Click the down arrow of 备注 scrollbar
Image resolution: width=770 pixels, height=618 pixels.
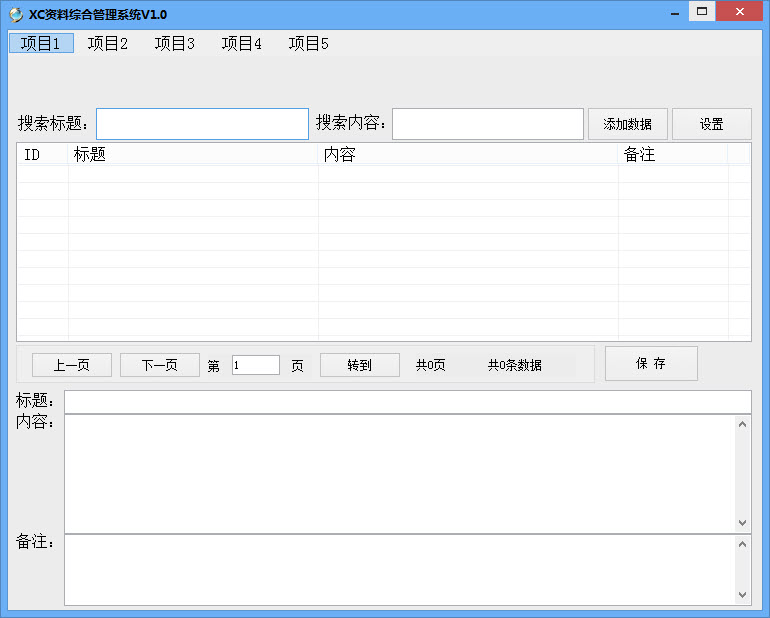[x=742, y=595]
